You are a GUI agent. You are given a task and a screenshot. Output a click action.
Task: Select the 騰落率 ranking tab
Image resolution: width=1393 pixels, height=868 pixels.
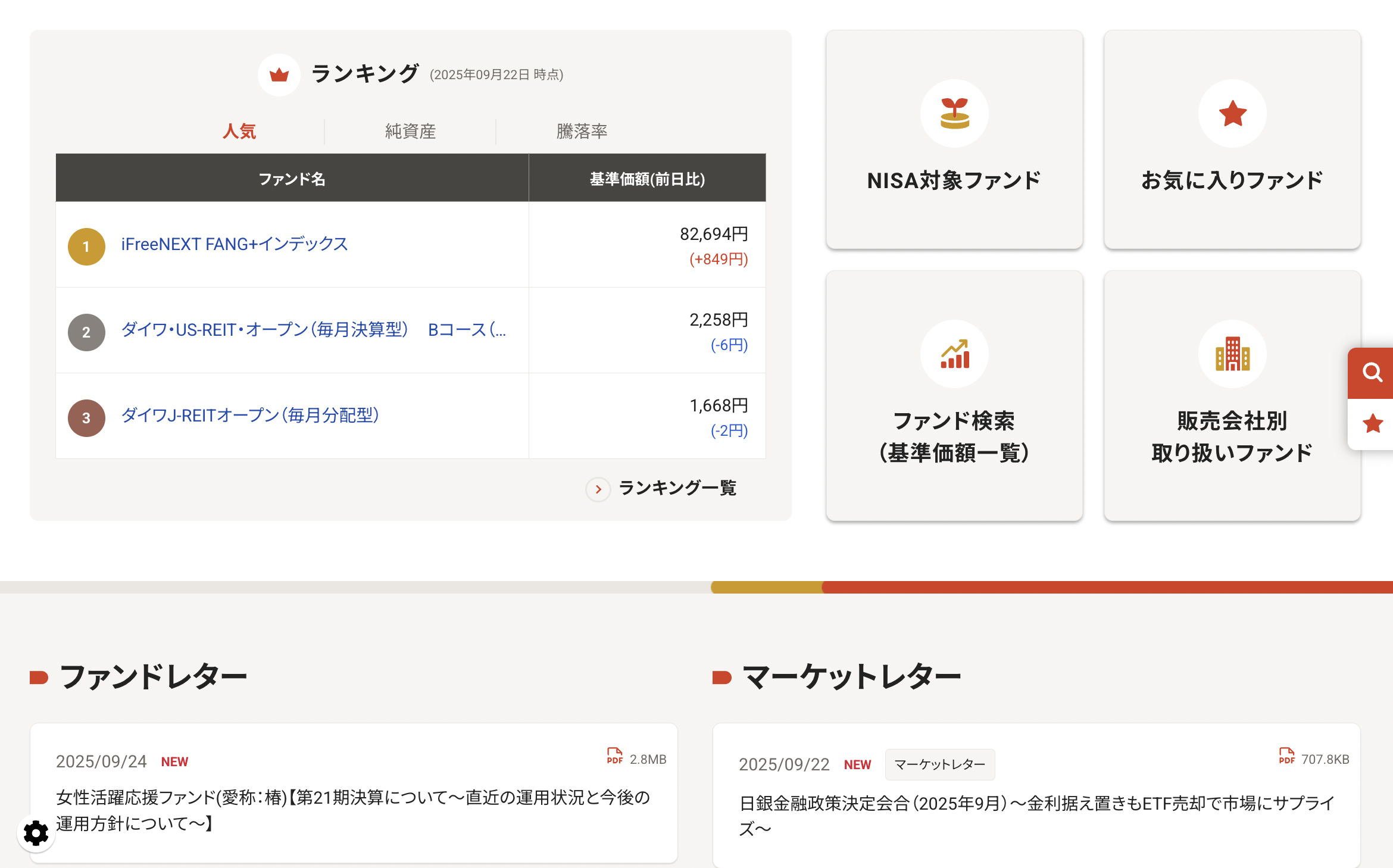click(x=582, y=132)
